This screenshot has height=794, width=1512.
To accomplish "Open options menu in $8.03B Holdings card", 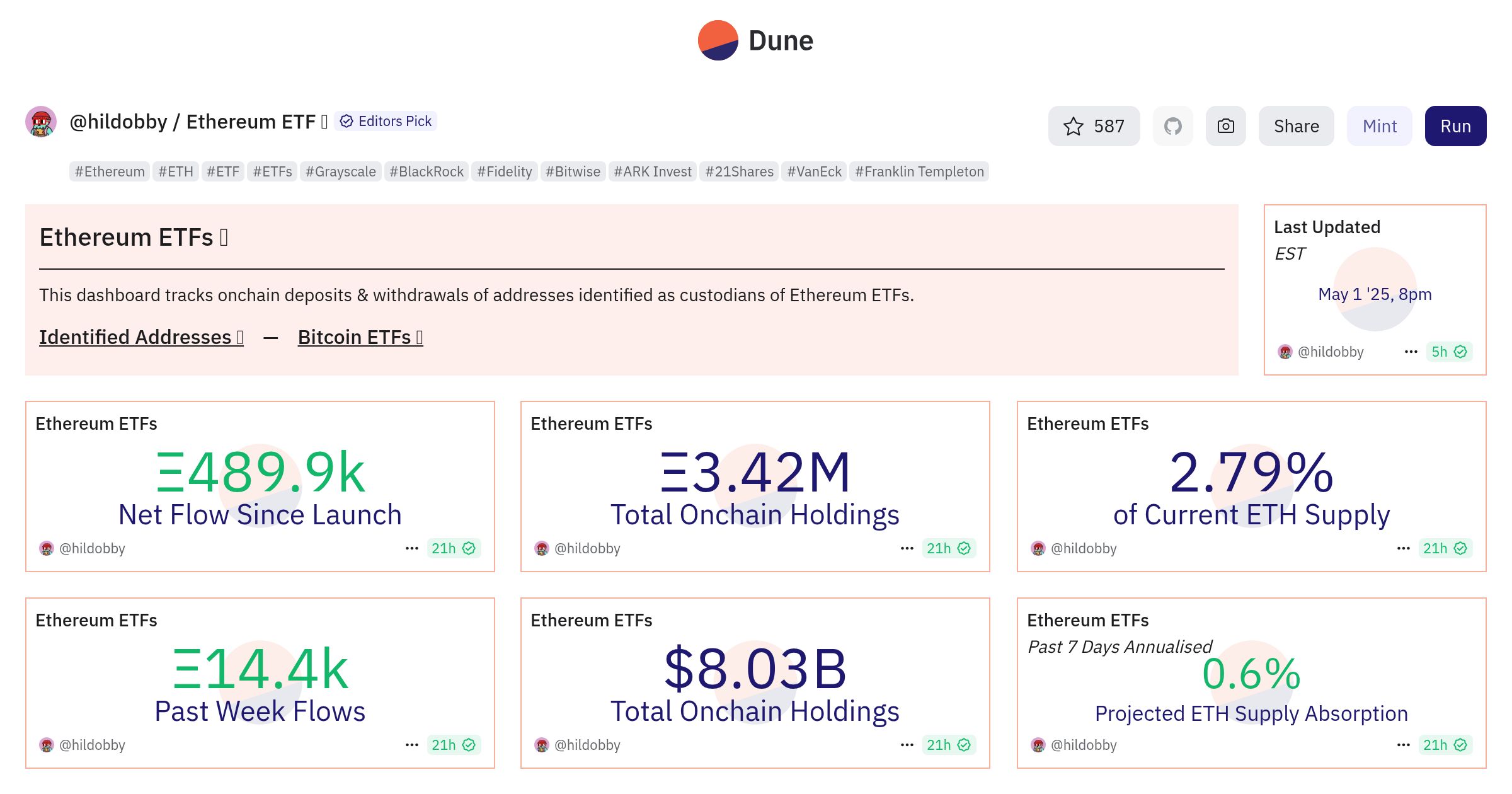I will pos(907,745).
